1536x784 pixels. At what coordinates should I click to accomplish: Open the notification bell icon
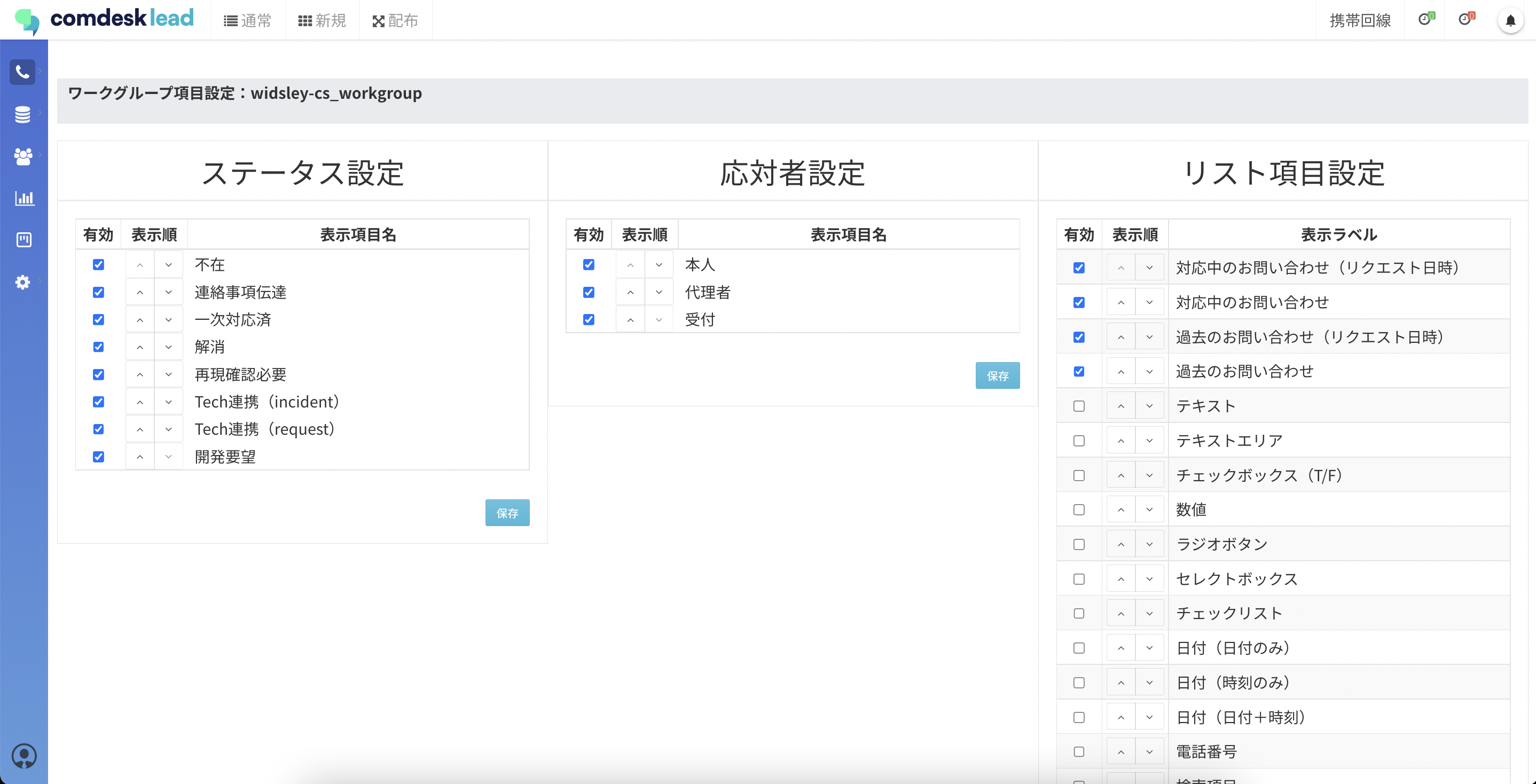click(x=1510, y=21)
